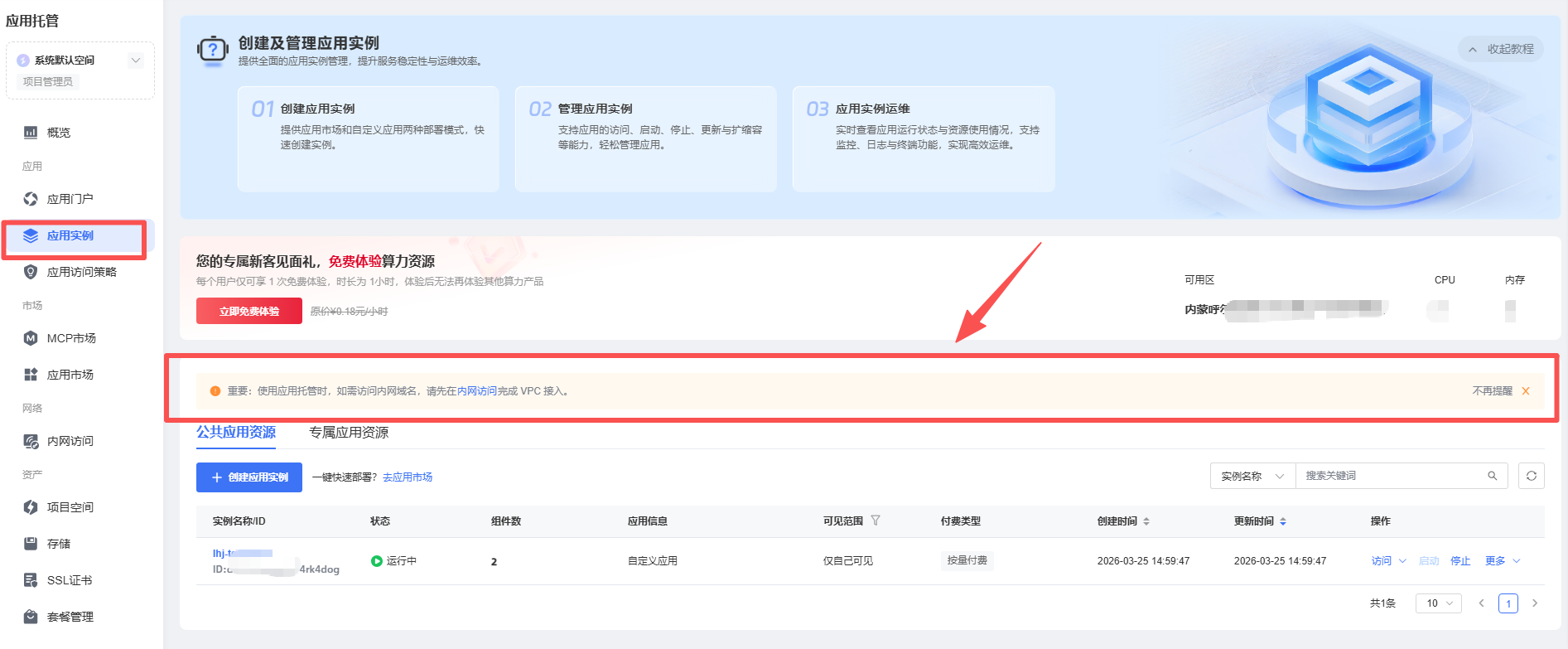Open the 存储 storage icon
1568x649 pixels.
(x=31, y=544)
